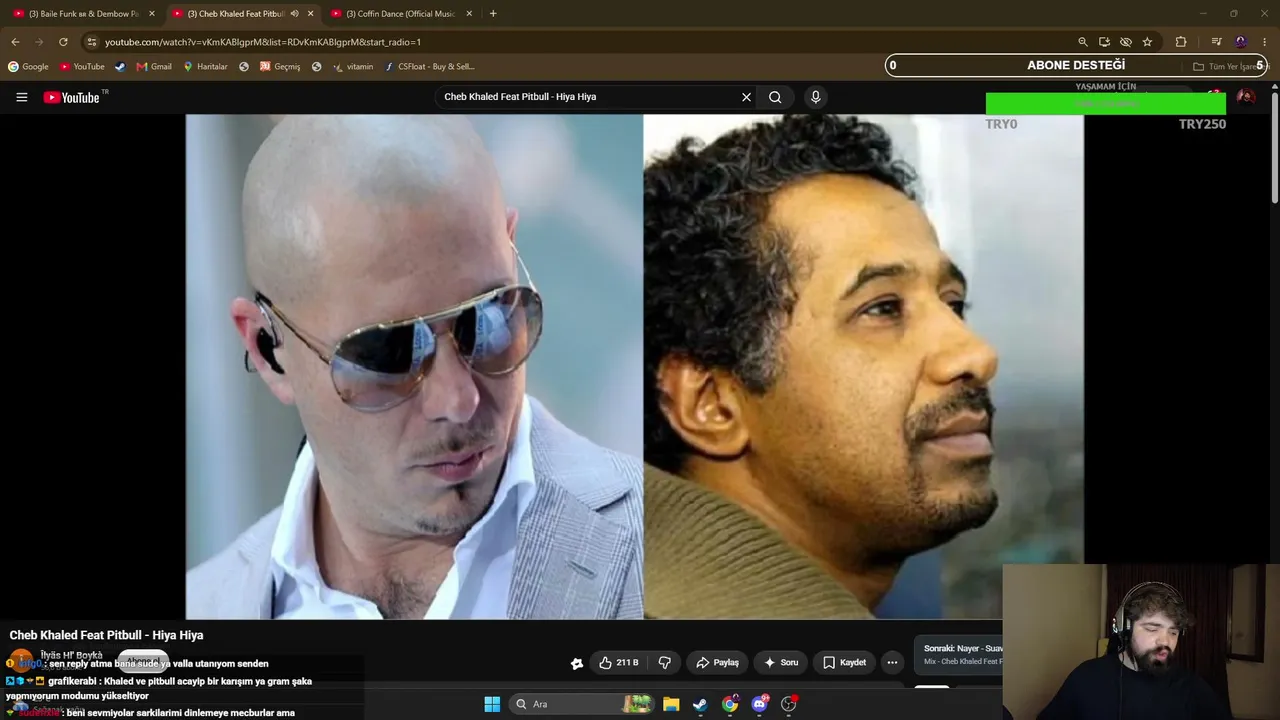The image size is (1280, 720).
Task: Switch to the Coffin Dance tab
Action: tap(400, 14)
